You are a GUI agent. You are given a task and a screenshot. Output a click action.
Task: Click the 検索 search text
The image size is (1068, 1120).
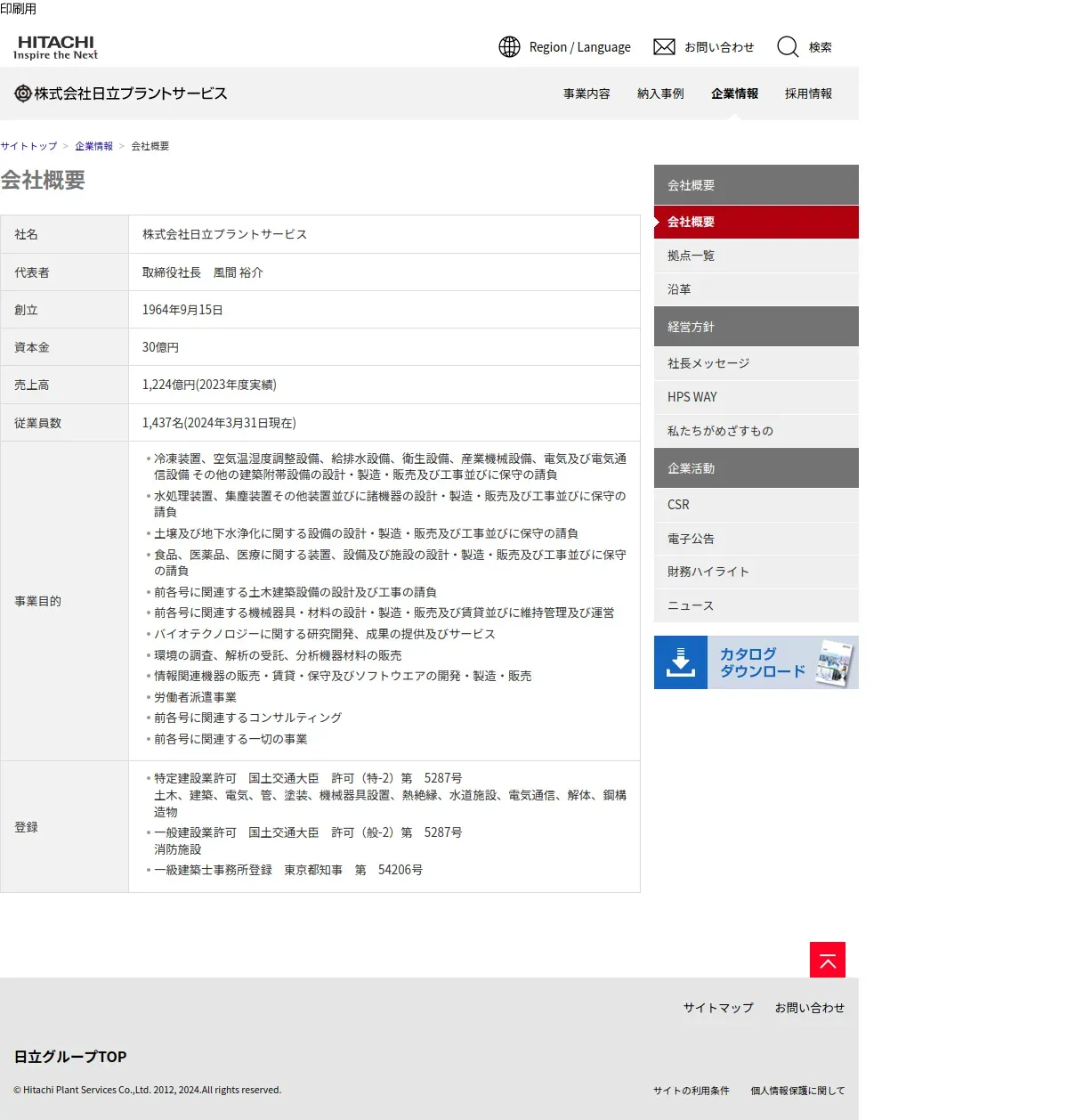(821, 47)
